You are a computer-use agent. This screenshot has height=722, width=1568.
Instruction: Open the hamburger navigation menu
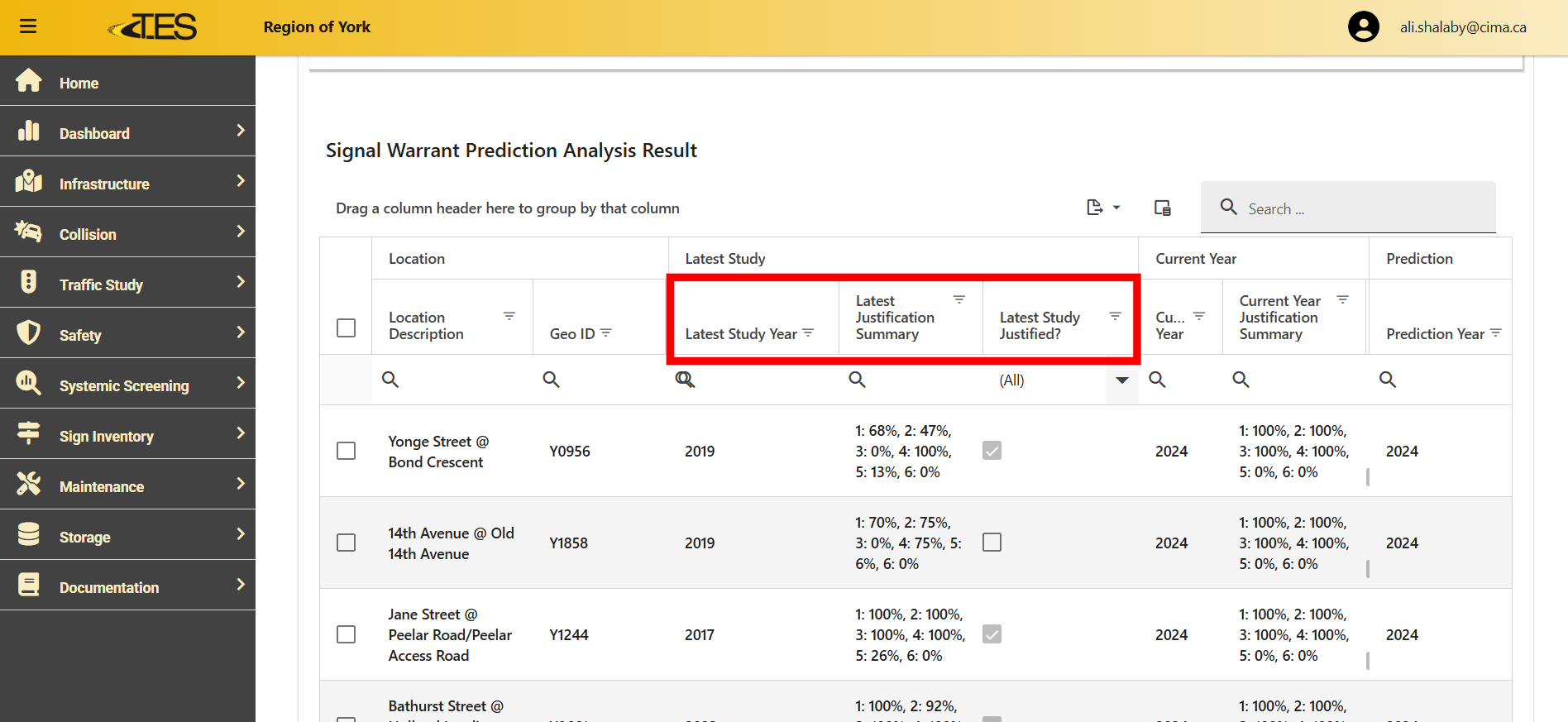click(x=28, y=26)
